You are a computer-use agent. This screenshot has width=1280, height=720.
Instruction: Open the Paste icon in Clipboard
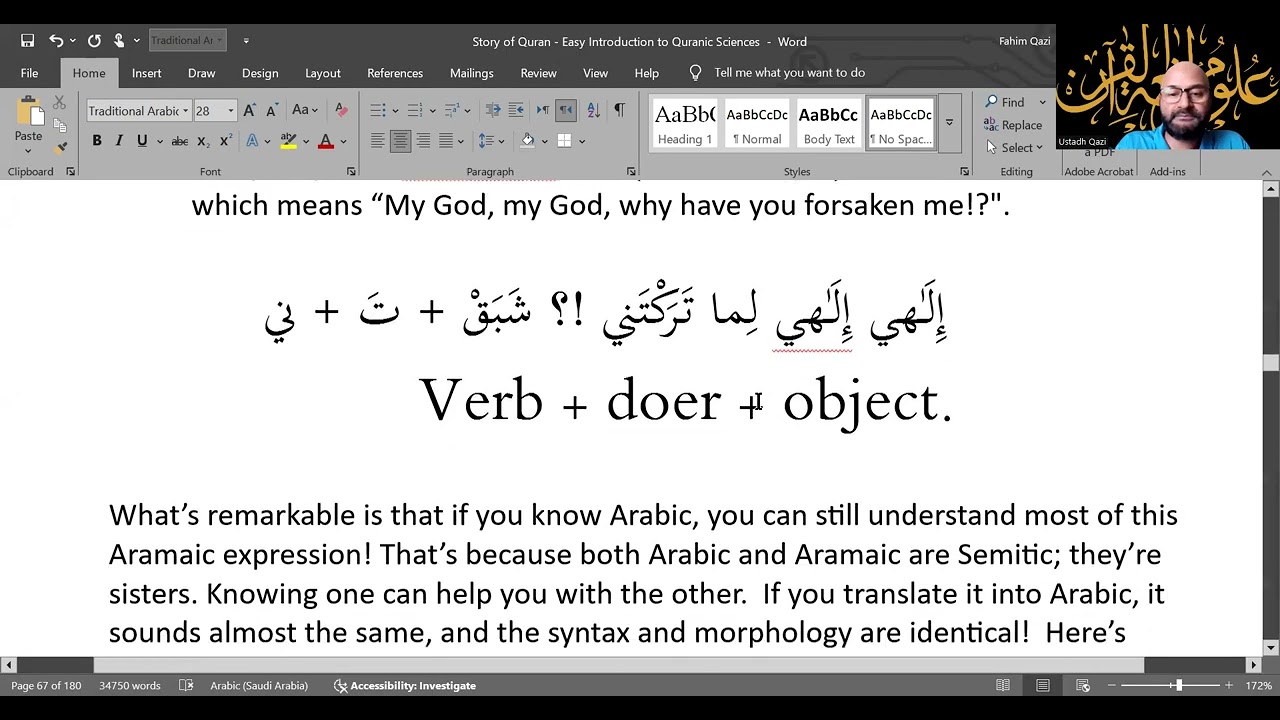[x=28, y=111]
